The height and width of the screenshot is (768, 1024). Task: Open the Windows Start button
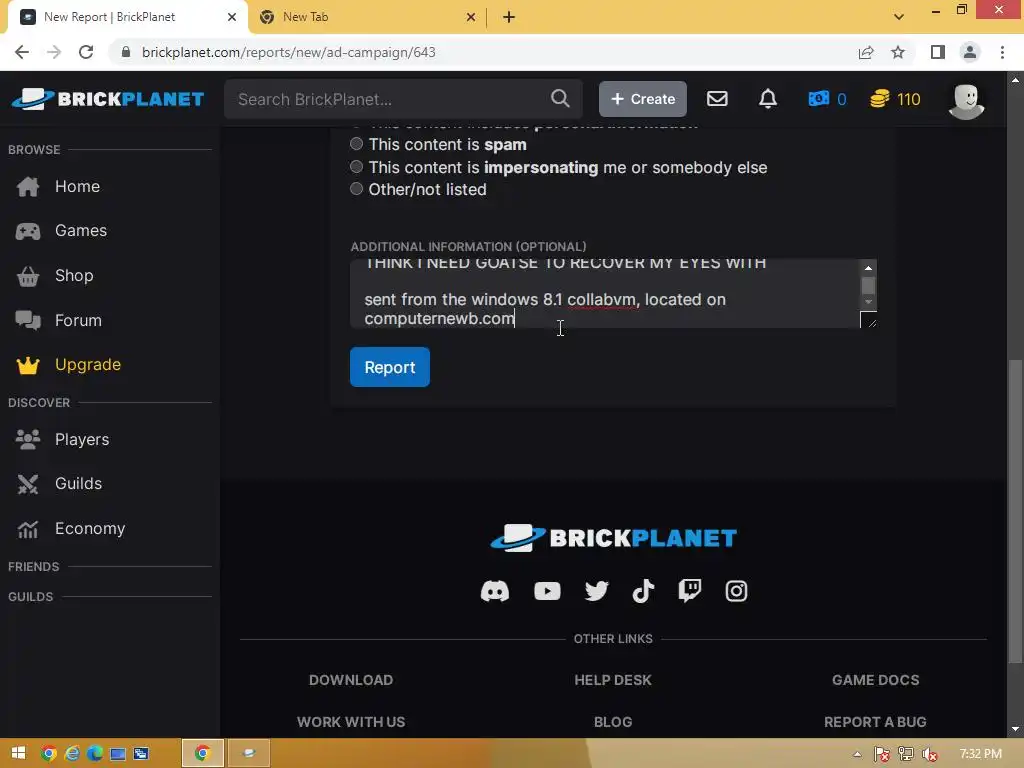(18, 753)
